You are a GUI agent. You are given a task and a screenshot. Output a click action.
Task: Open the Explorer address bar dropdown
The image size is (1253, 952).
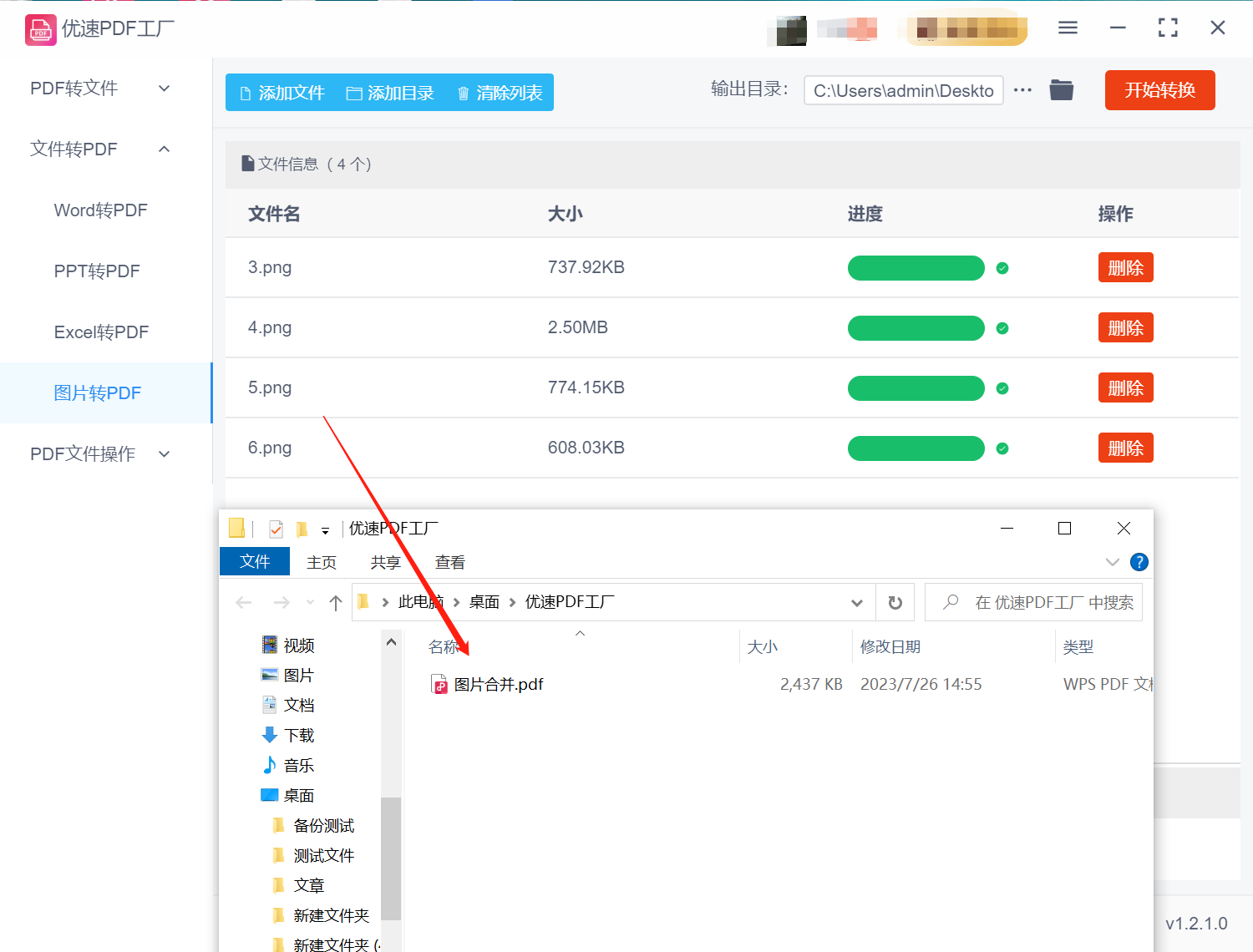(857, 601)
